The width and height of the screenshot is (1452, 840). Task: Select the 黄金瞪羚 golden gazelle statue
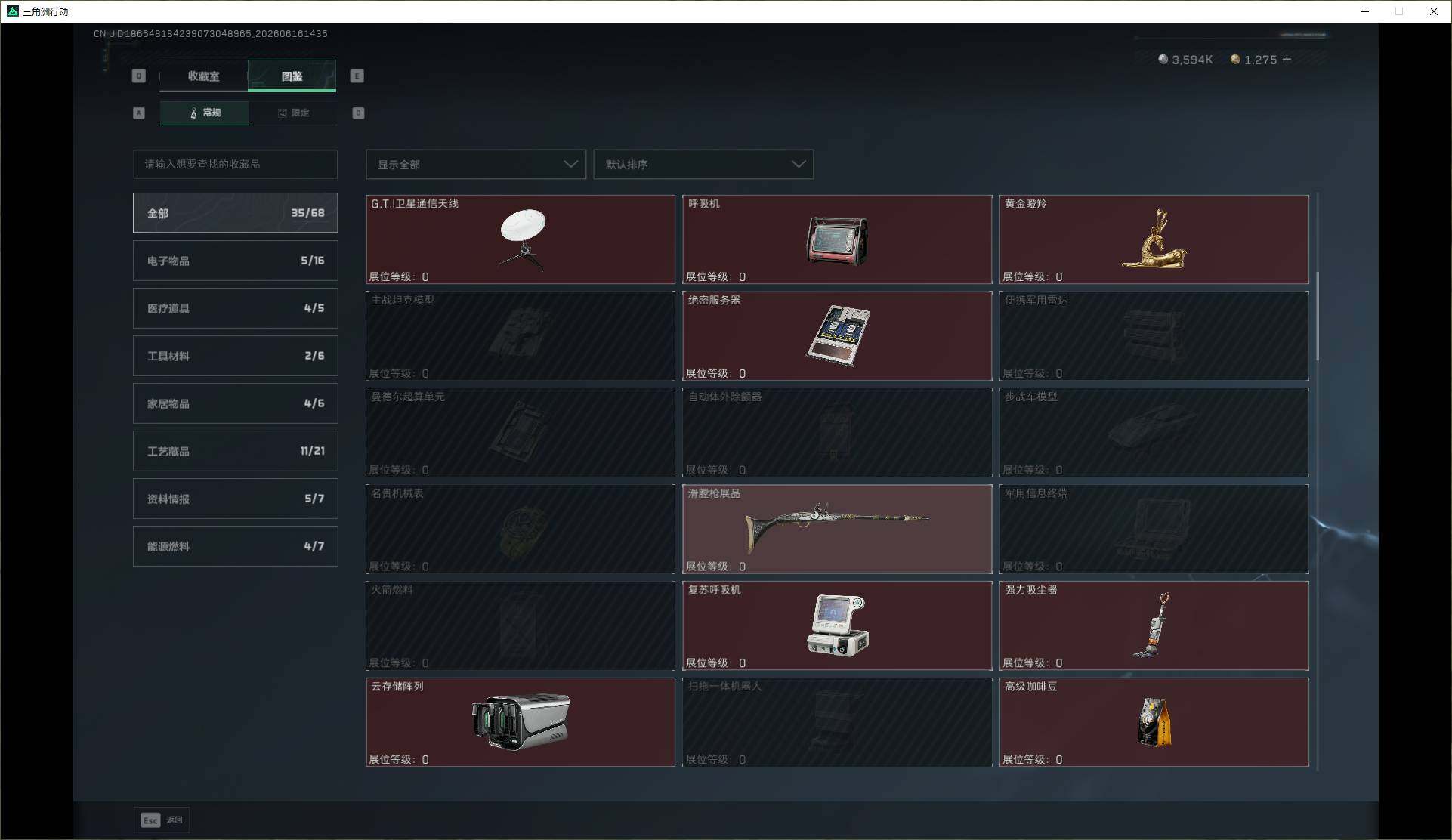tap(1154, 239)
